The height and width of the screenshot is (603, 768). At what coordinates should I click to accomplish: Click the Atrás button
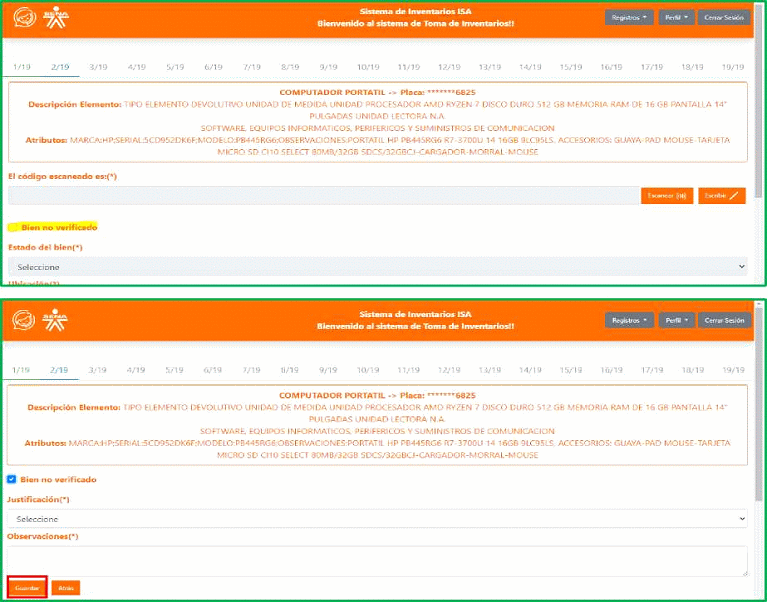(65, 588)
